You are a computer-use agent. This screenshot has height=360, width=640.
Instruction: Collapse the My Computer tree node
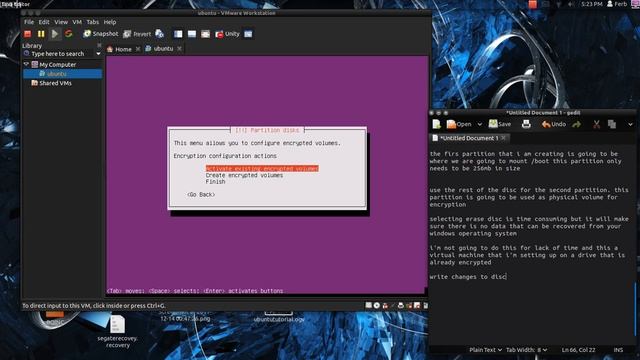coord(26,64)
